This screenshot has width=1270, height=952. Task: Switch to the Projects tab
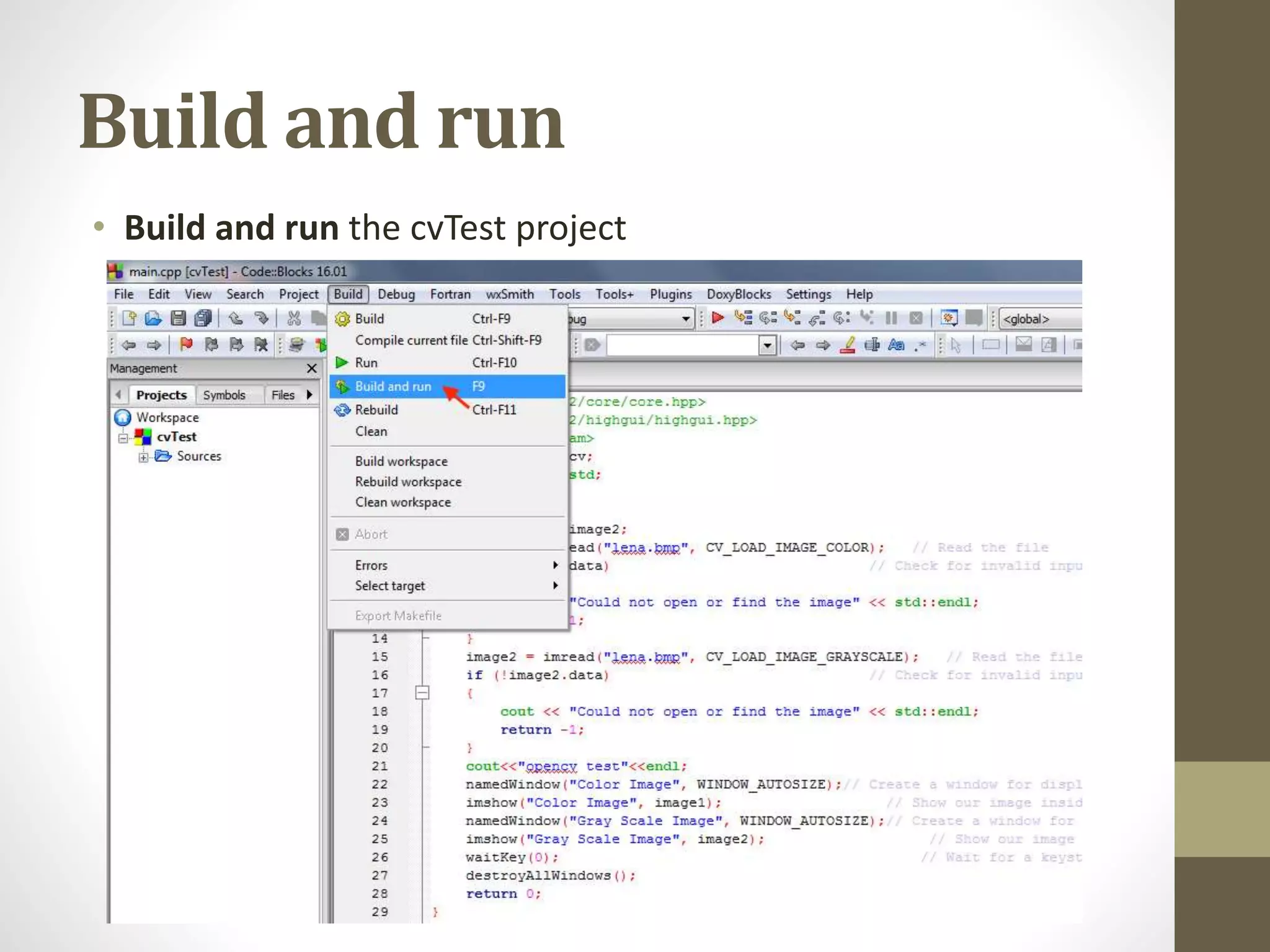(x=161, y=395)
